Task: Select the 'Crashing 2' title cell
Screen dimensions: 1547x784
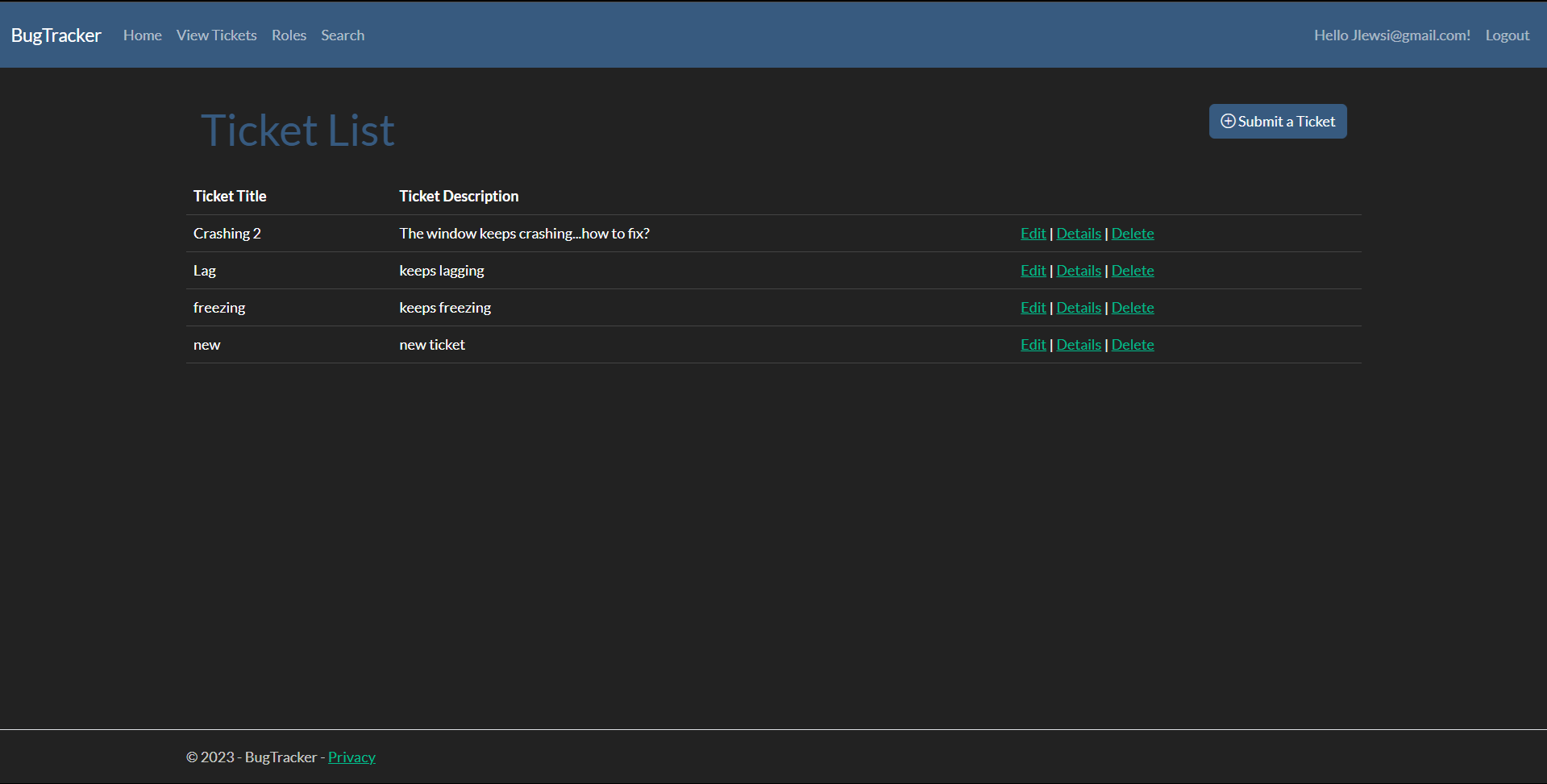Action: coord(227,234)
